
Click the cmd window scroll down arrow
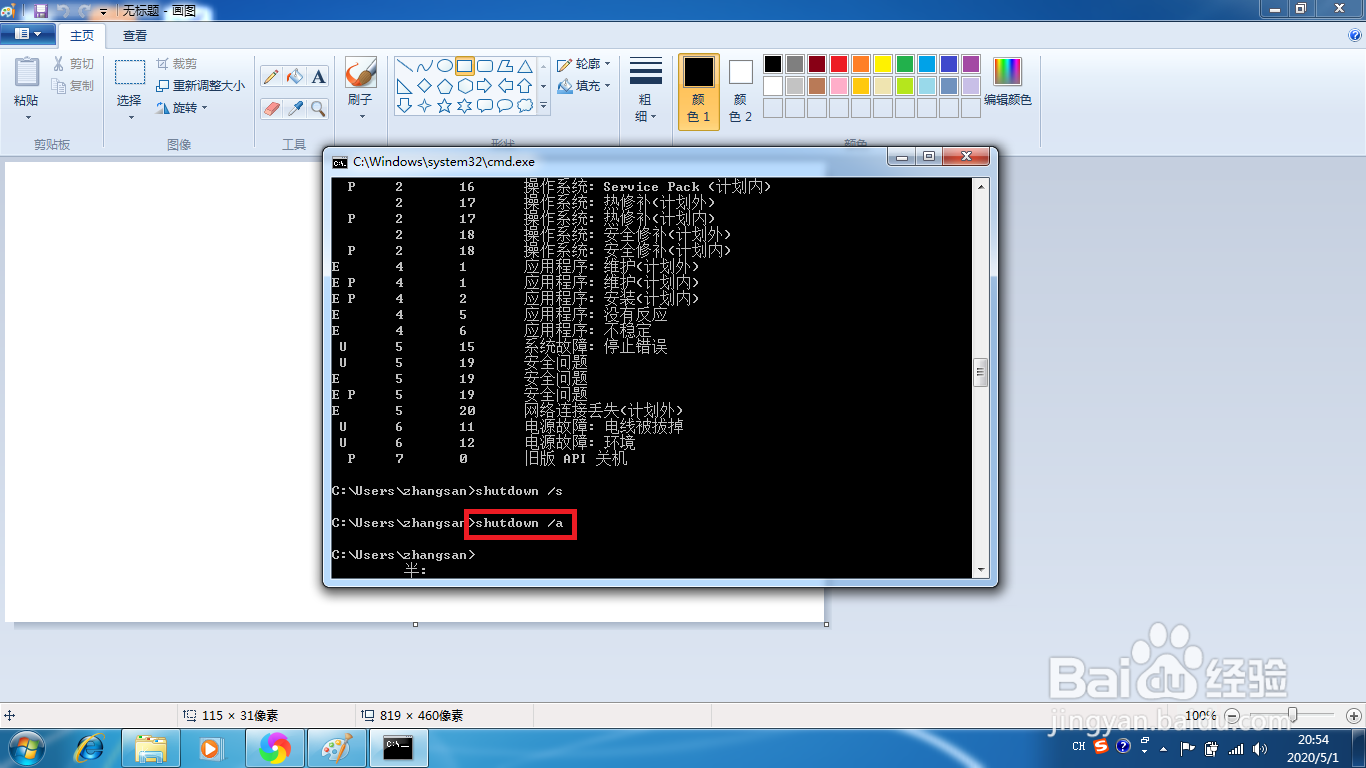point(981,570)
